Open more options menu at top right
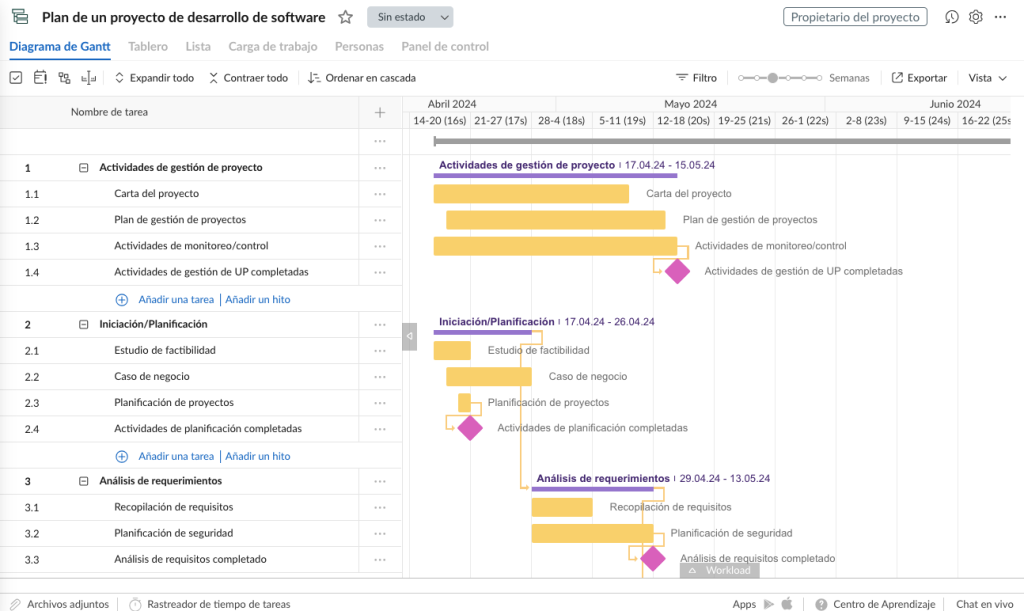Screen dimensions: 1024x611 (x=1000, y=17)
